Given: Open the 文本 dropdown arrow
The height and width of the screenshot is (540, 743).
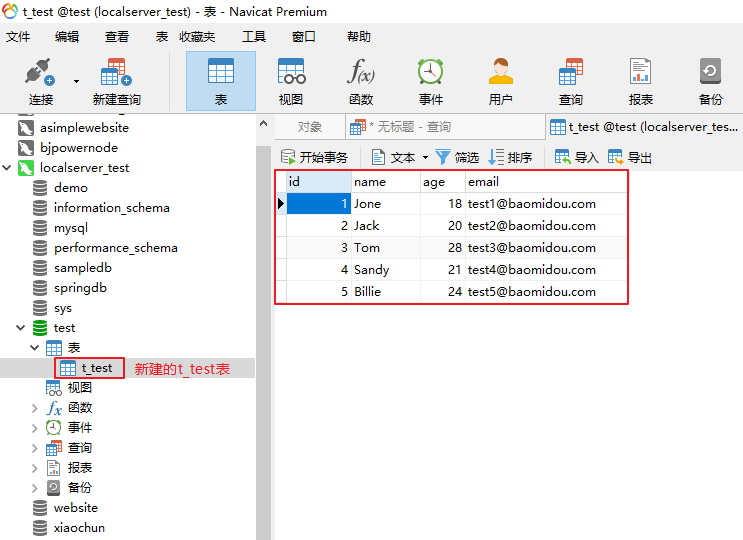Looking at the screenshot, I should click(x=425, y=157).
